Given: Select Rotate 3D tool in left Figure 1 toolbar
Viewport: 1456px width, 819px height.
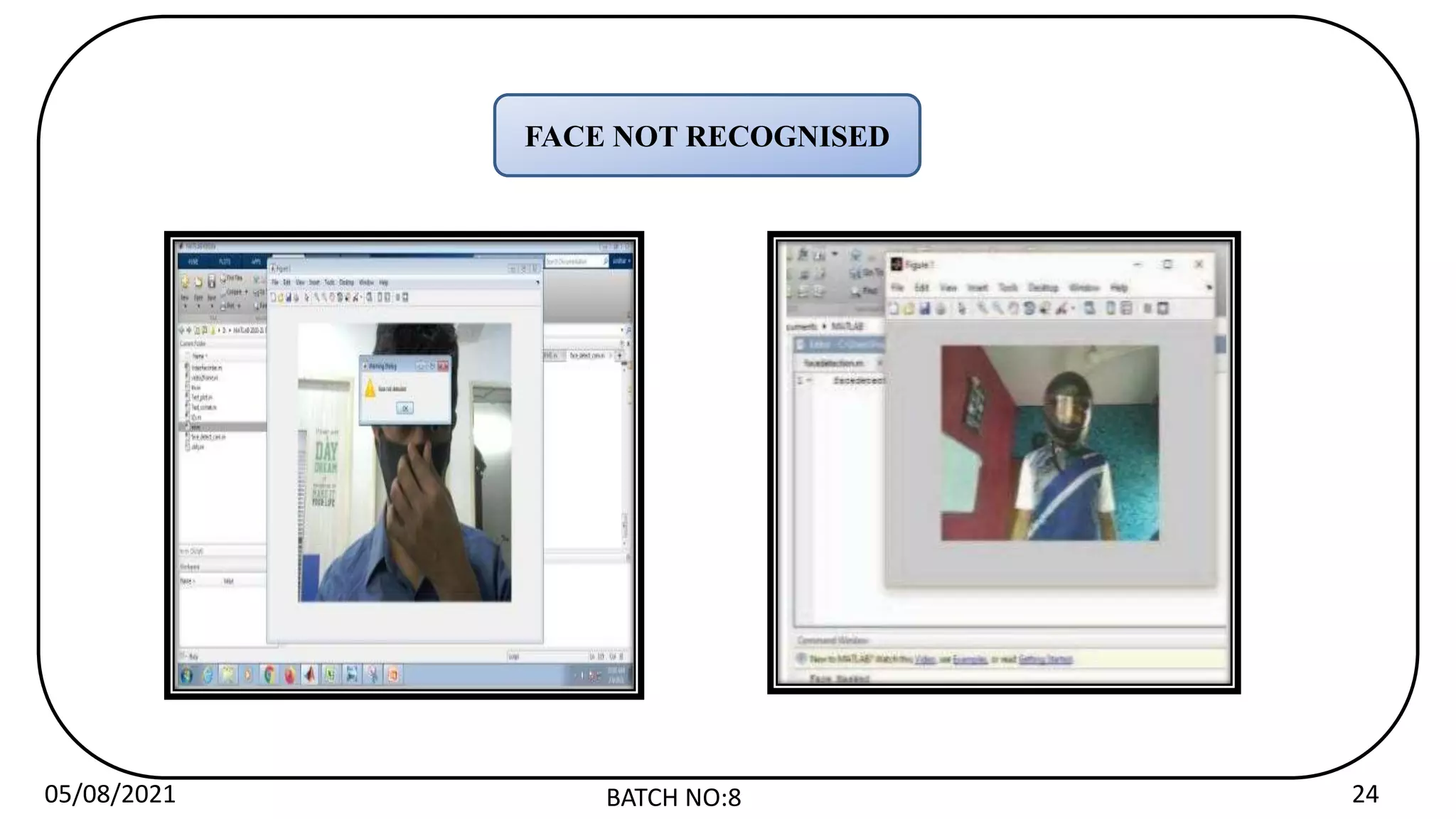Looking at the screenshot, I should coord(340,297).
